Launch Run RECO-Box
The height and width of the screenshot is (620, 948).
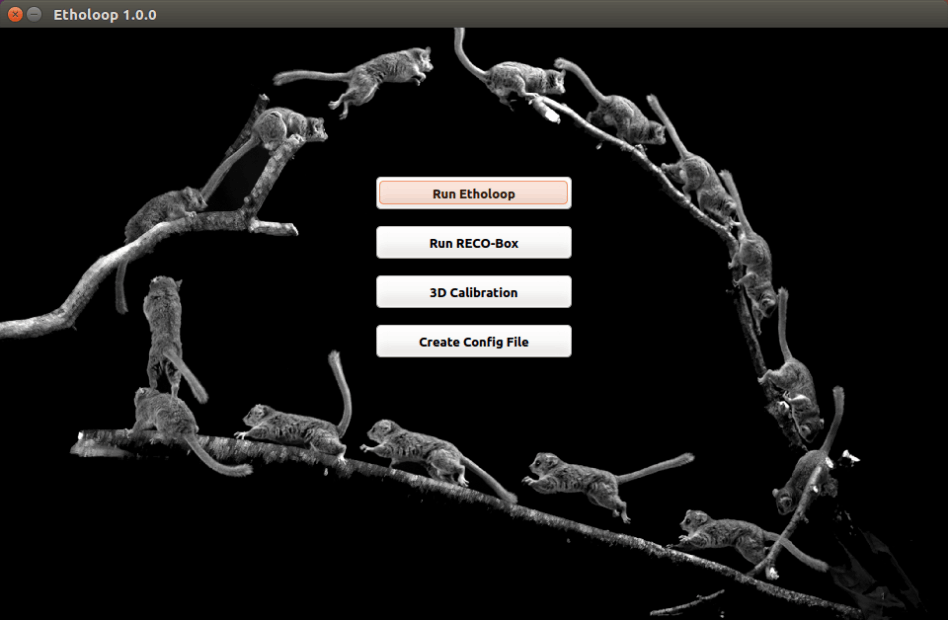pos(473,243)
